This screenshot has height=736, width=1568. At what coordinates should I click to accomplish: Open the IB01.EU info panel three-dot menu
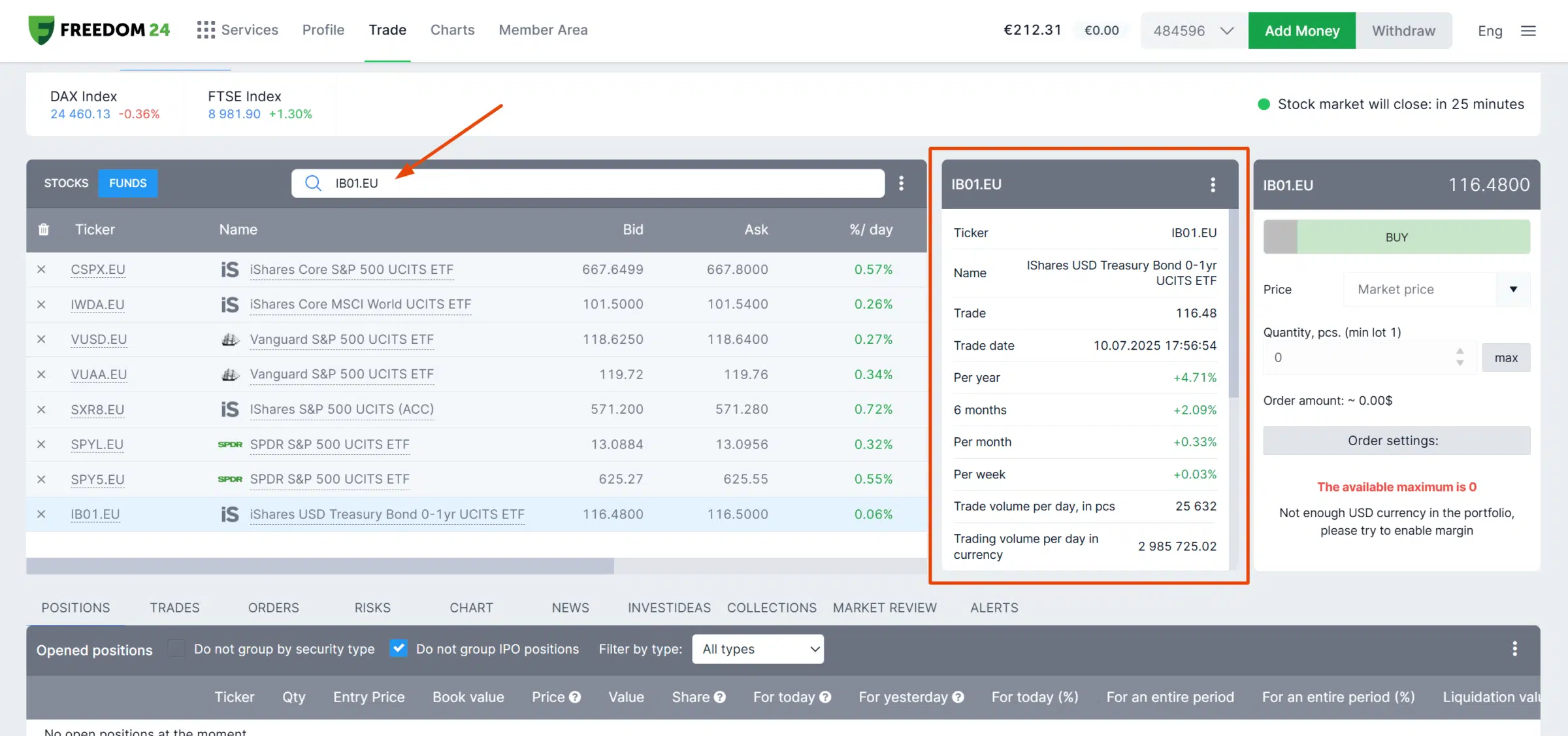(x=1213, y=184)
